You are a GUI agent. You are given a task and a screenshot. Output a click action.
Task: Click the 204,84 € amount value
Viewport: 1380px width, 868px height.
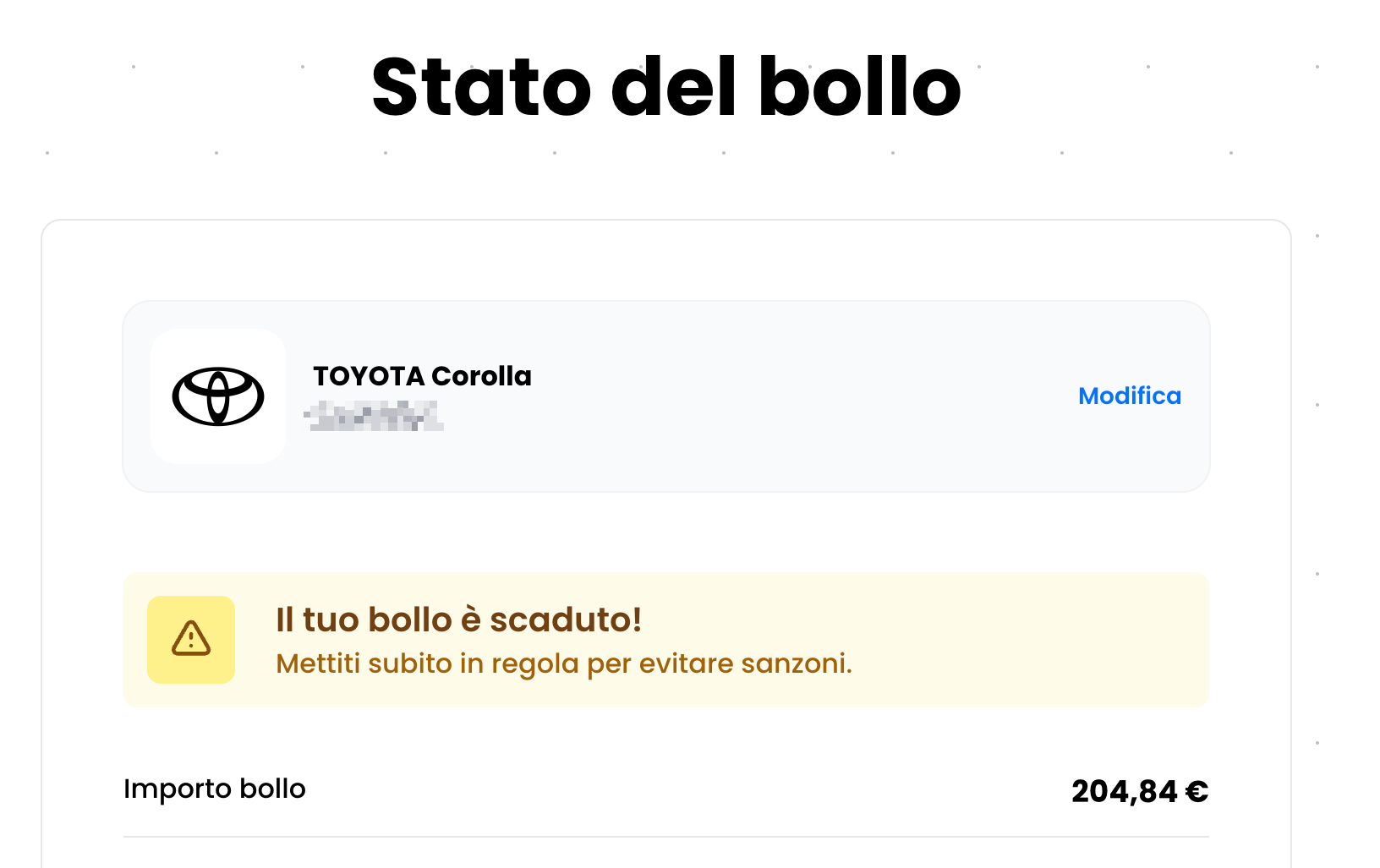coord(1139,790)
